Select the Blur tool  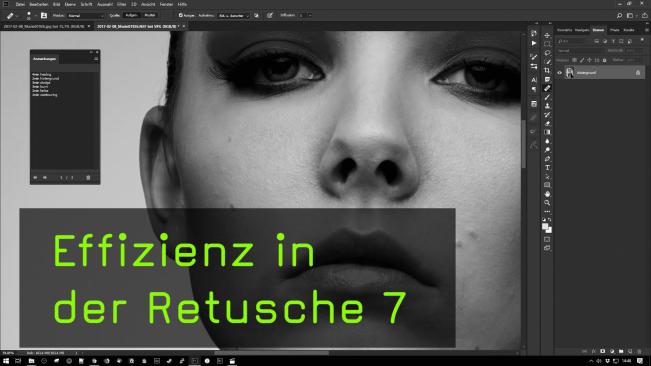click(x=547, y=141)
